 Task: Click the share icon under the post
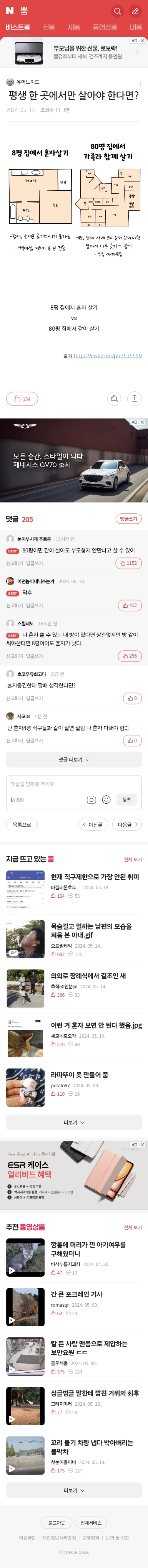pyautogui.click(x=135, y=399)
